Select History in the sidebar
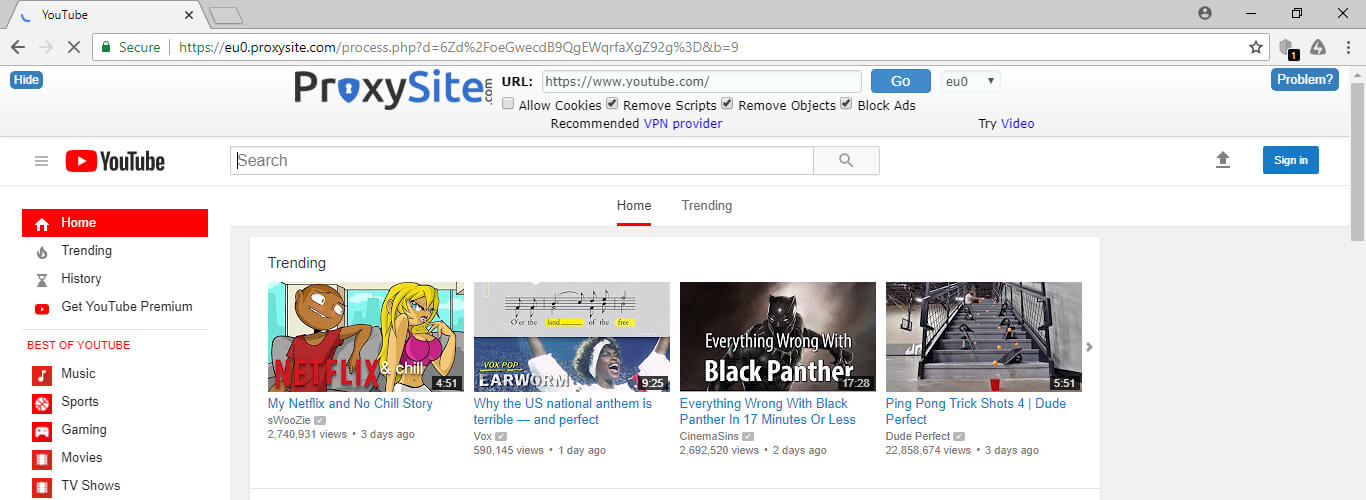Viewport: 1366px width, 500px height. (115, 279)
